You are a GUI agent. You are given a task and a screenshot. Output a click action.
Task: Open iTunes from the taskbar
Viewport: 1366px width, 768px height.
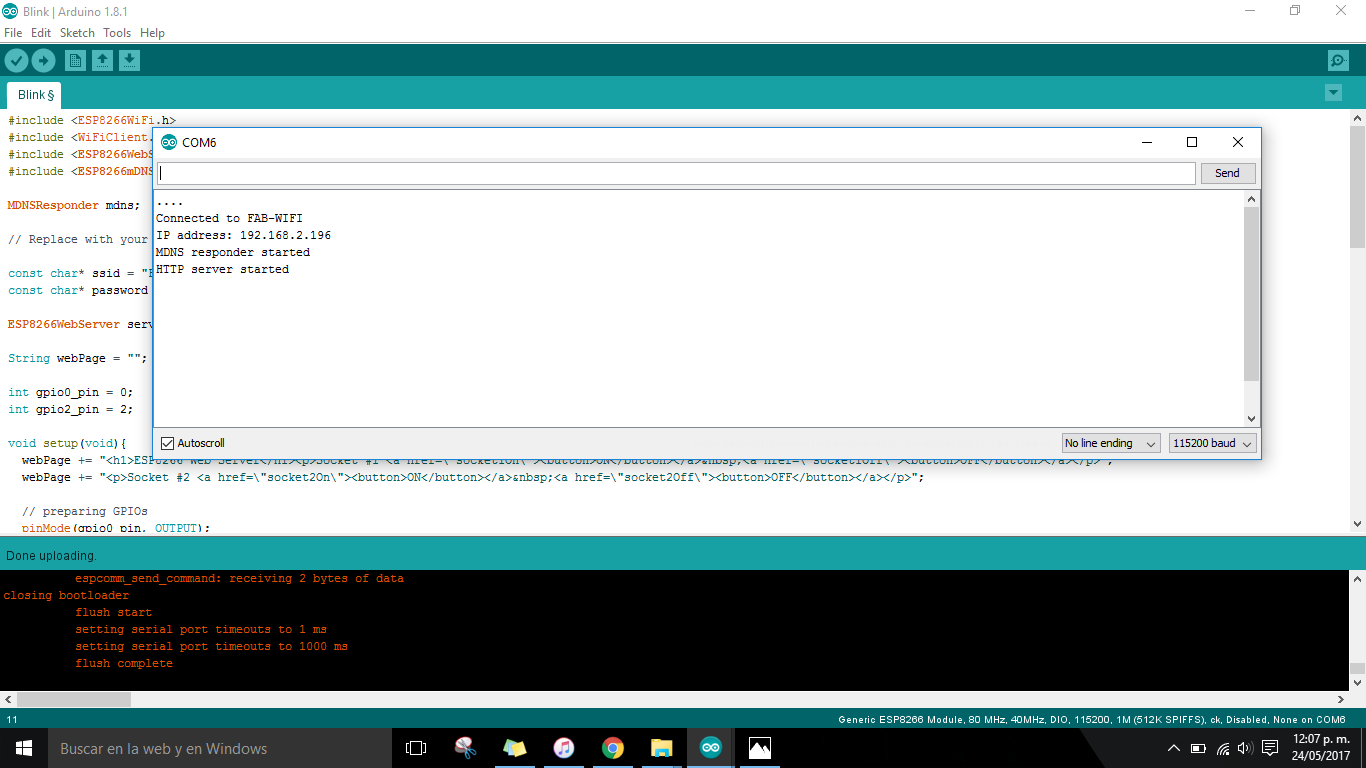(x=564, y=748)
